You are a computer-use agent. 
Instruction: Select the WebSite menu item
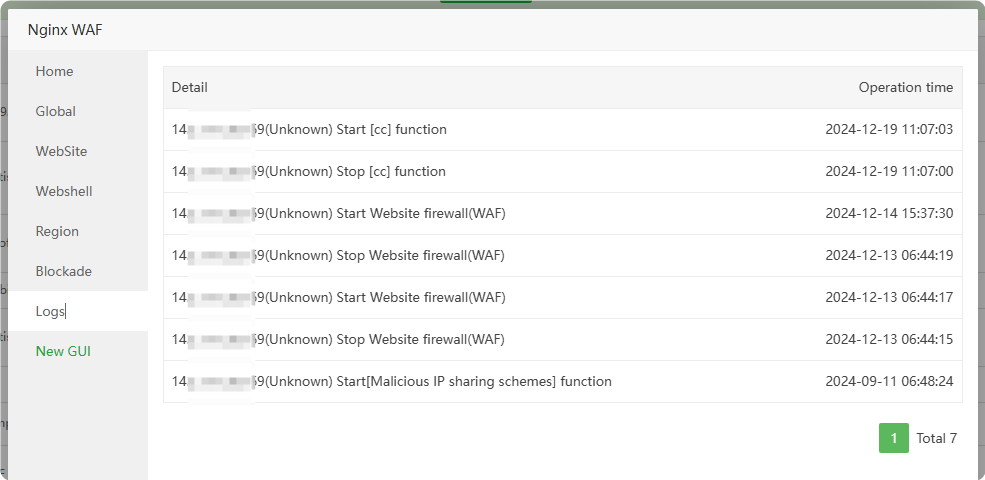pos(61,152)
